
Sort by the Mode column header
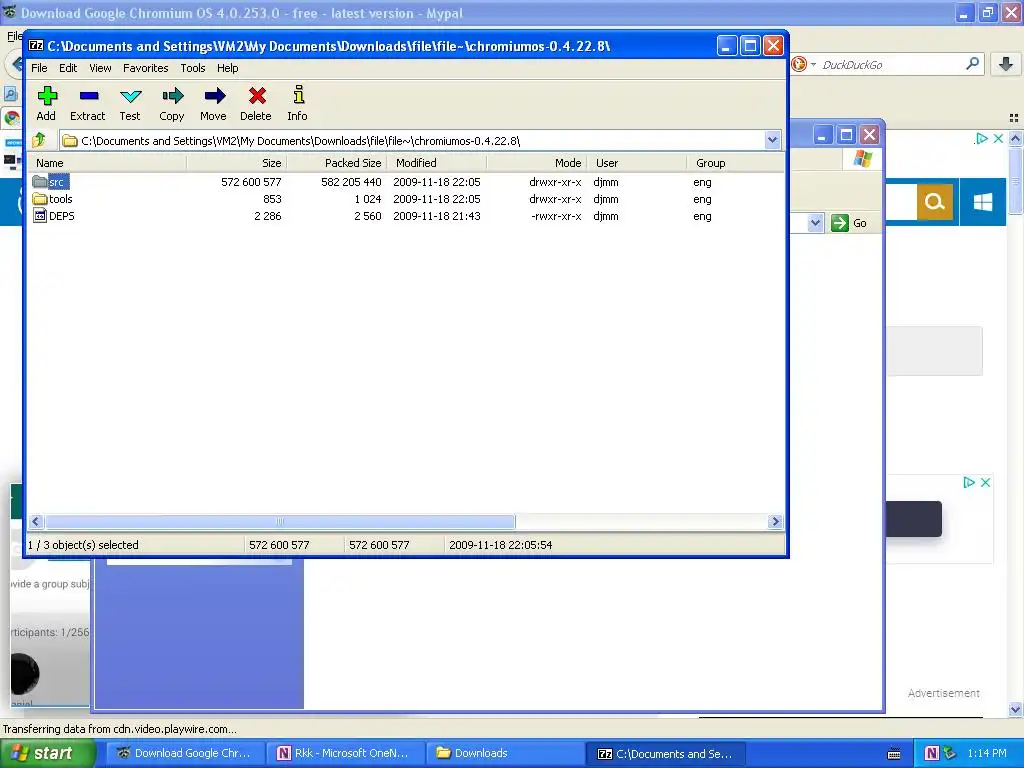coord(536,163)
